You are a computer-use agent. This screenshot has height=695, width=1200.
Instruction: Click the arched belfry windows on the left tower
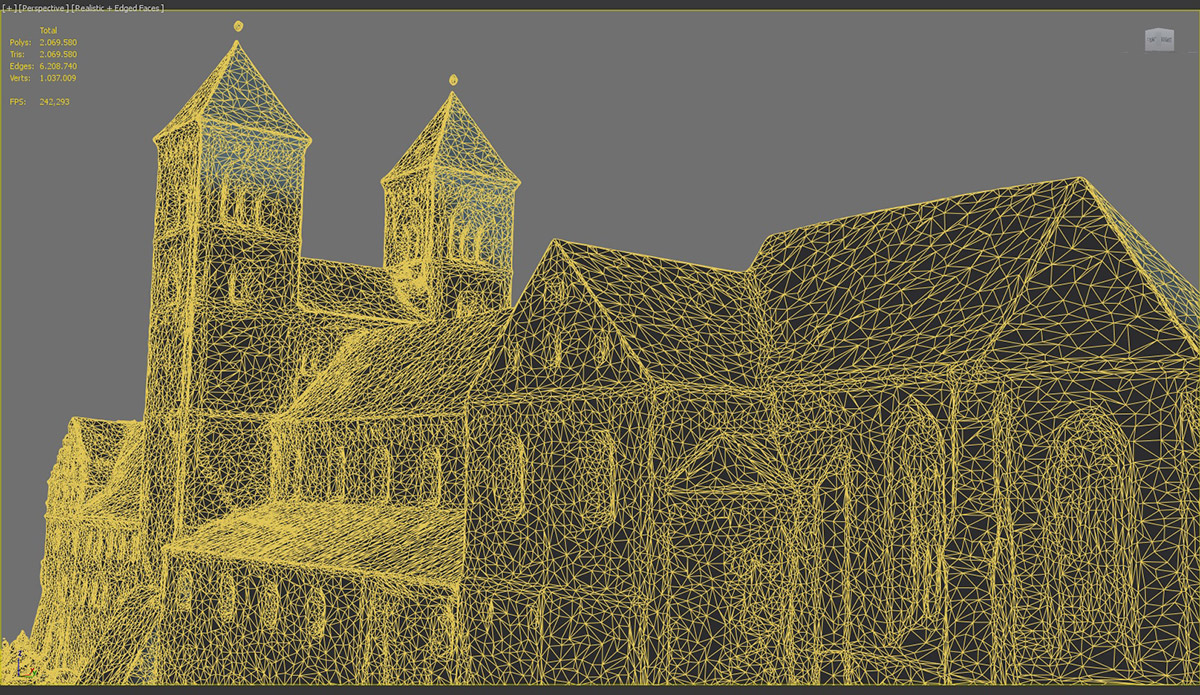[x=243, y=207]
